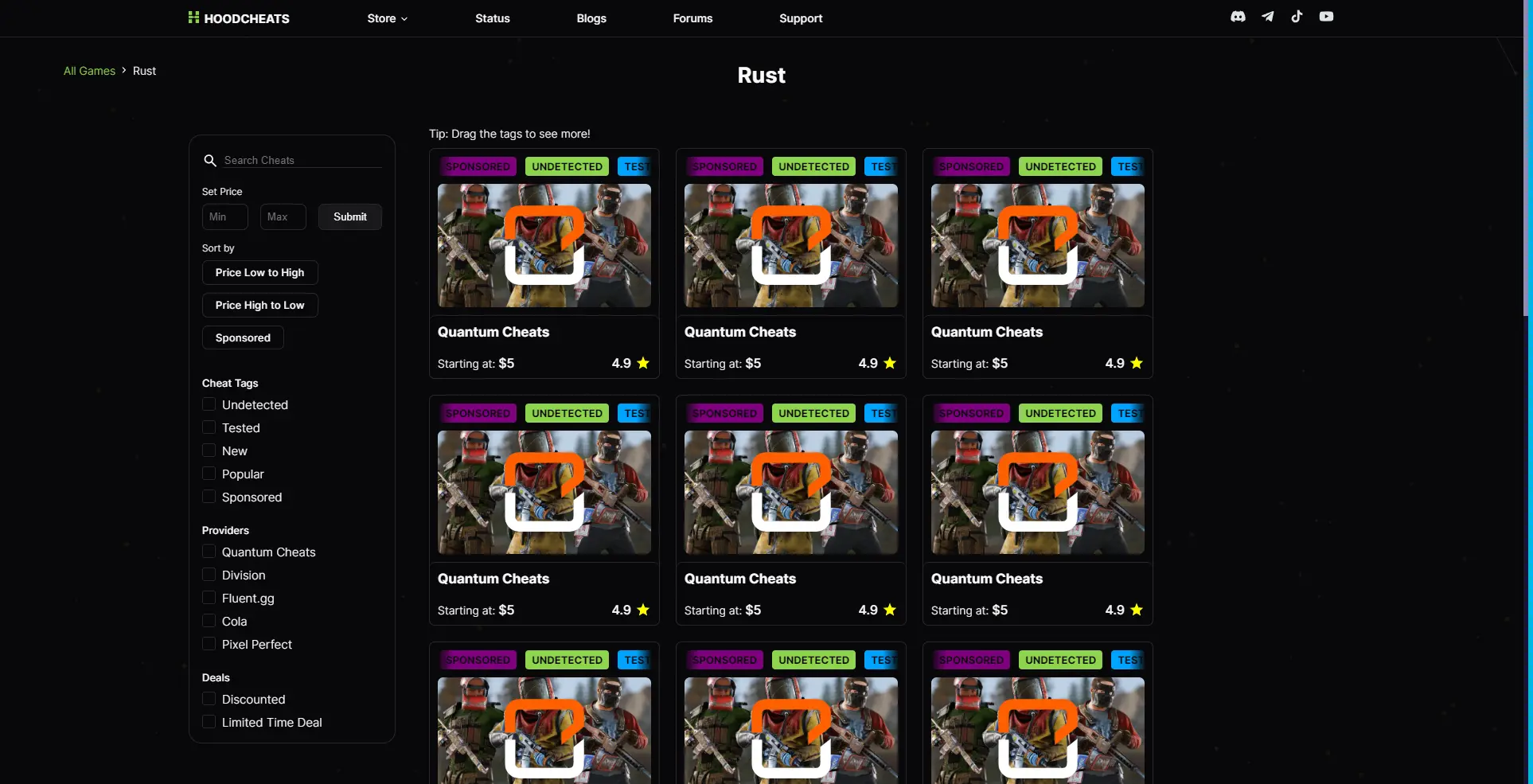Click the search magnifier icon
This screenshot has height=784, width=1533.
(x=210, y=161)
